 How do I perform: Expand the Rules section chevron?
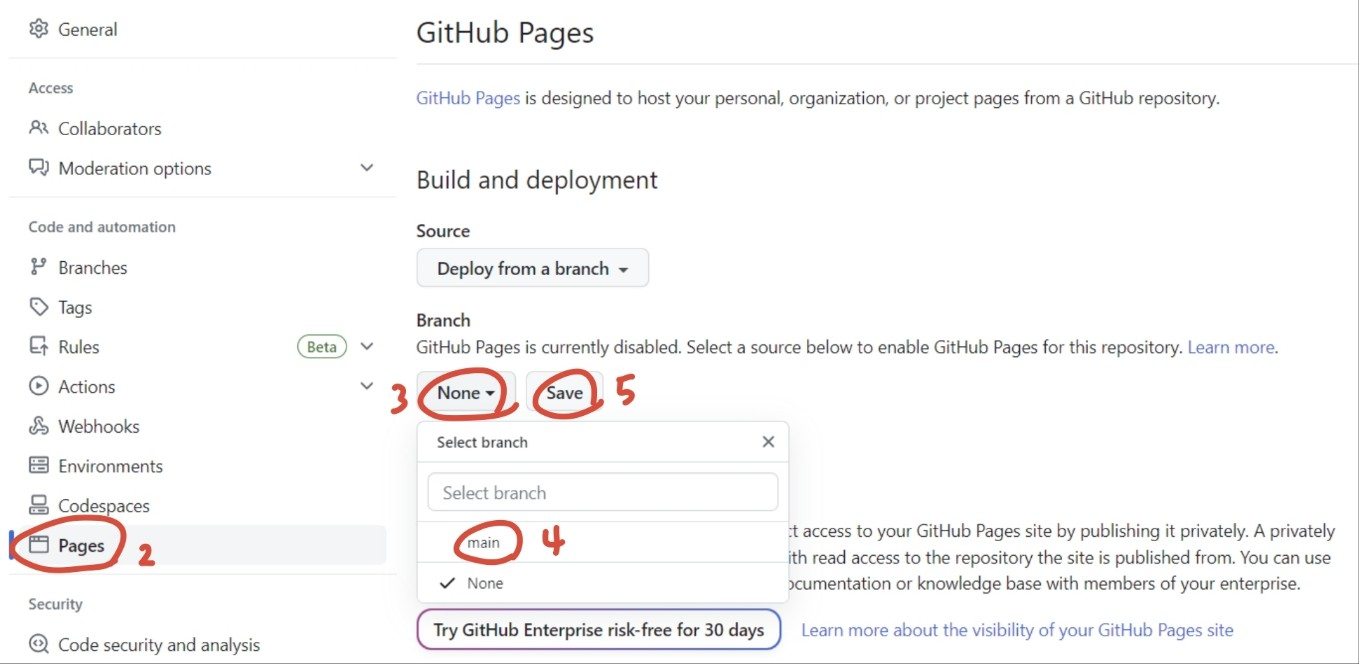(367, 347)
